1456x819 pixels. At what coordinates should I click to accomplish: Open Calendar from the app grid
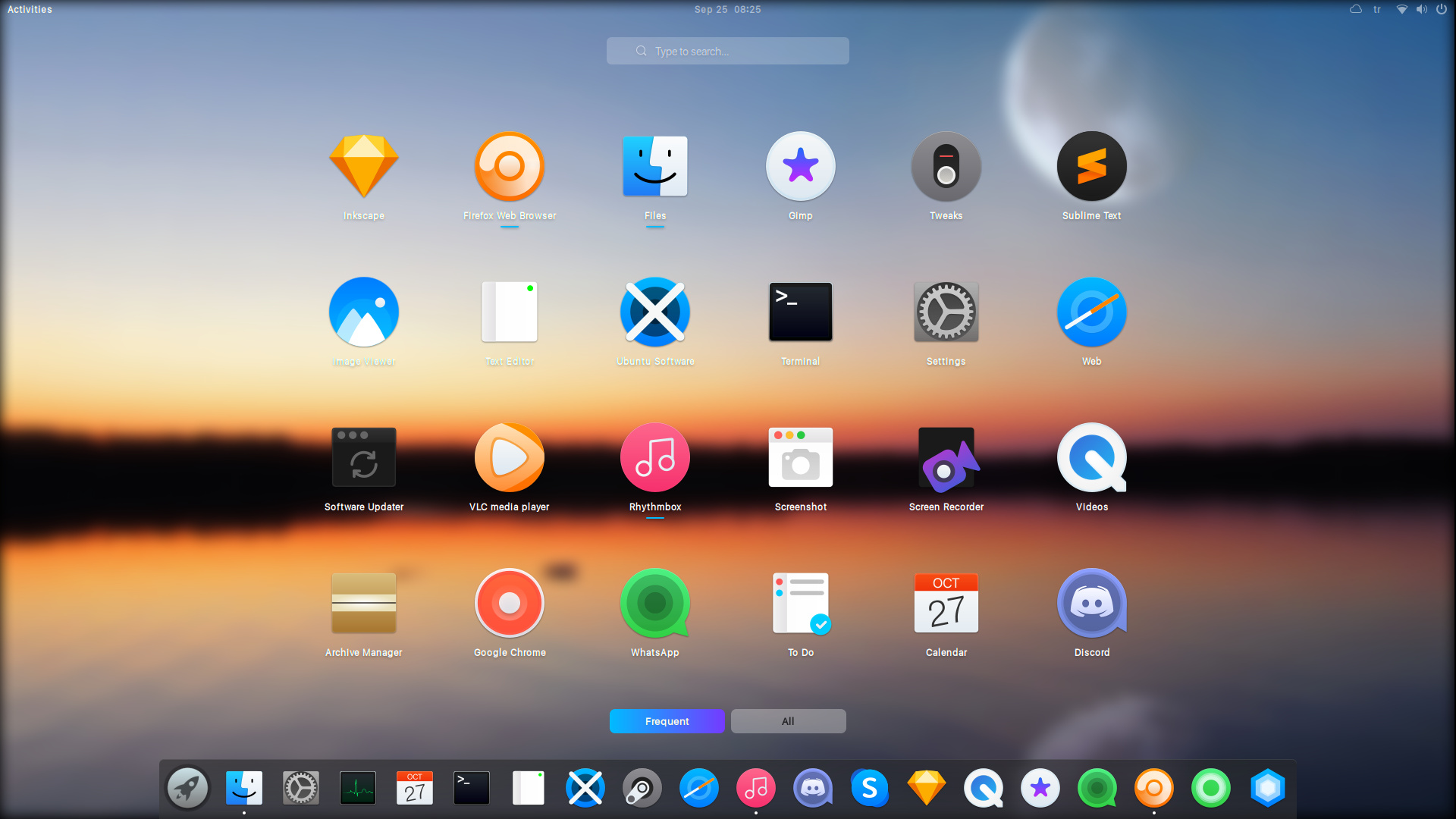click(946, 603)
